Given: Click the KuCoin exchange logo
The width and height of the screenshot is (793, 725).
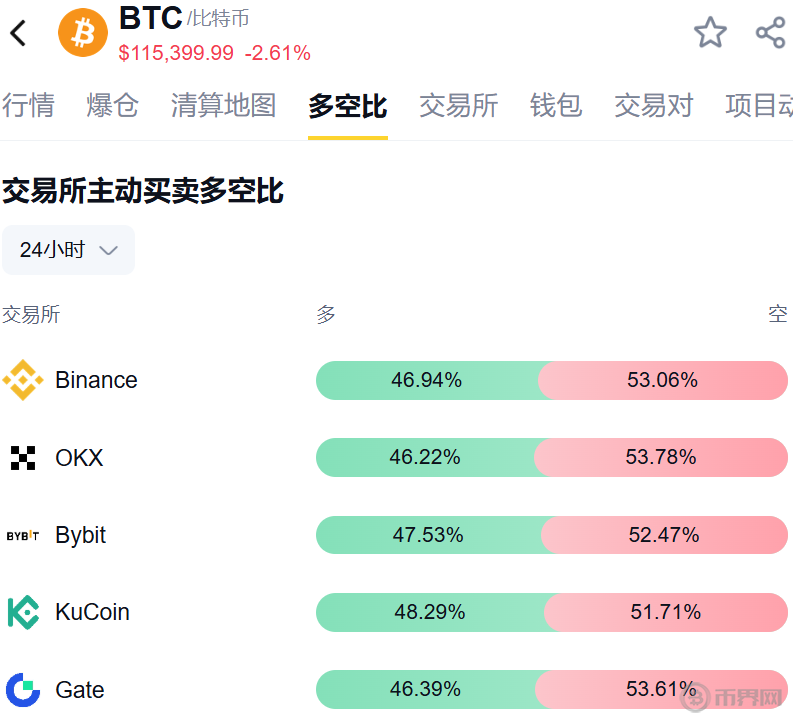Looking at the screenshot, I should pyautogui.click(x=23, y=612).
